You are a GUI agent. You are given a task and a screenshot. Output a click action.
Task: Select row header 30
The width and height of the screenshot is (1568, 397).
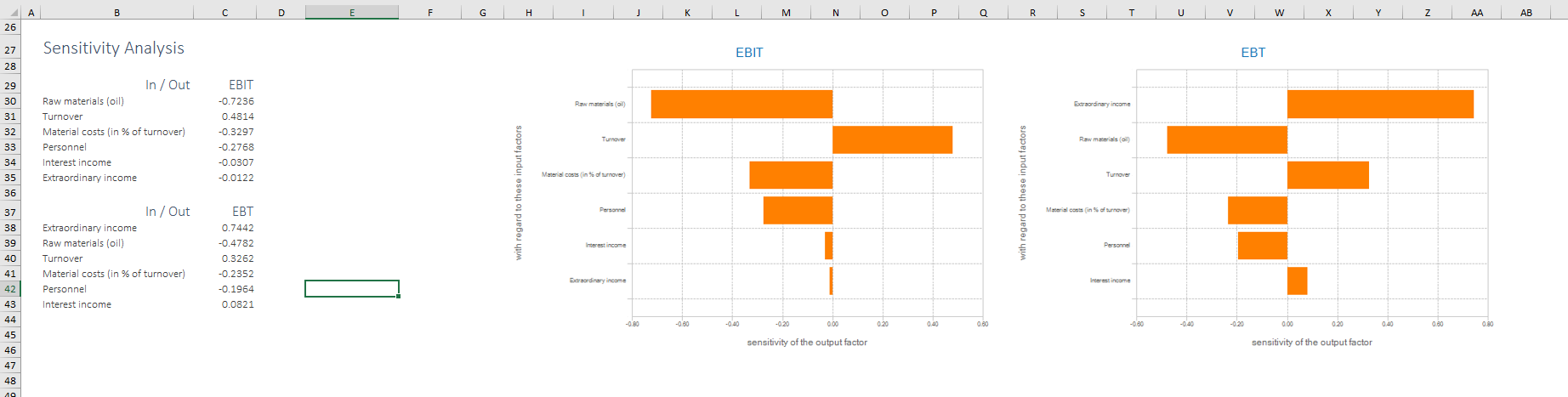tap(10, 101)
